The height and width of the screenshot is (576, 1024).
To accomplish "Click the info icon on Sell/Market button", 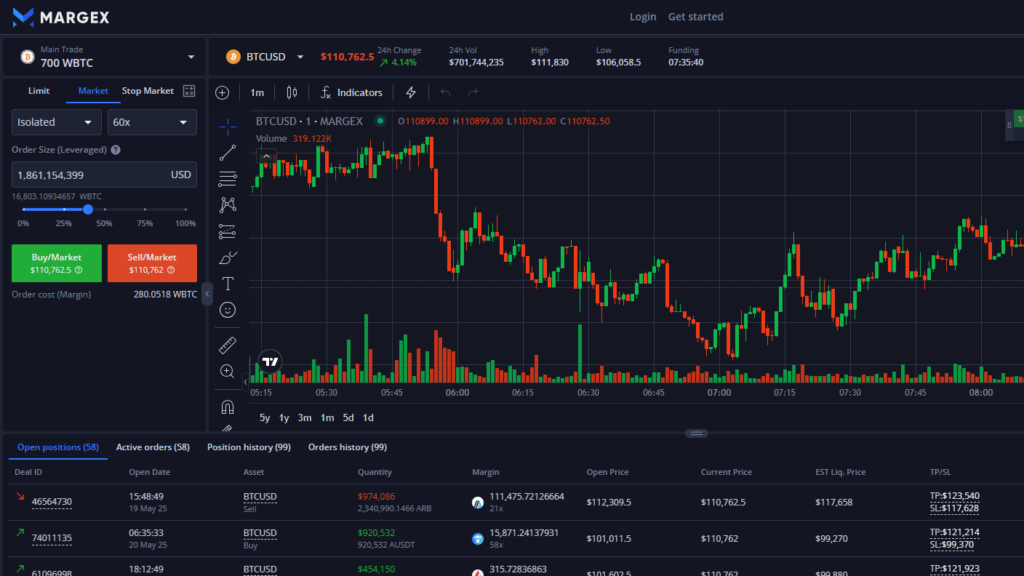I will click(x=171, y=270).
